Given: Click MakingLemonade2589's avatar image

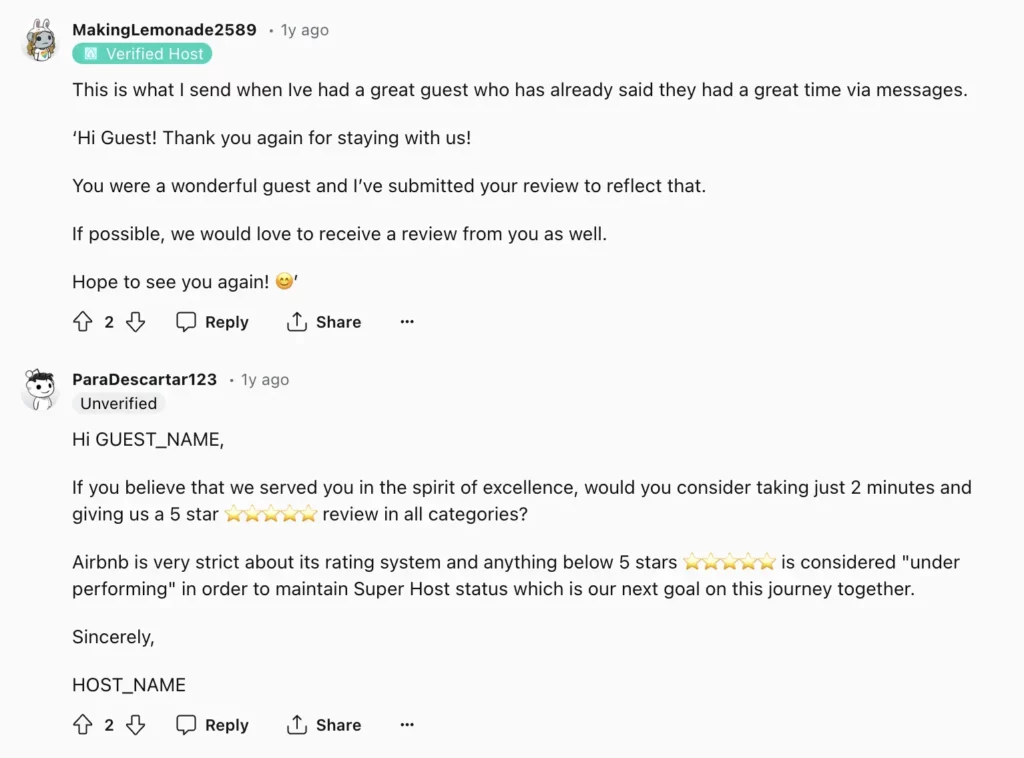Looking at the screenshot, I should coord(40,40).
